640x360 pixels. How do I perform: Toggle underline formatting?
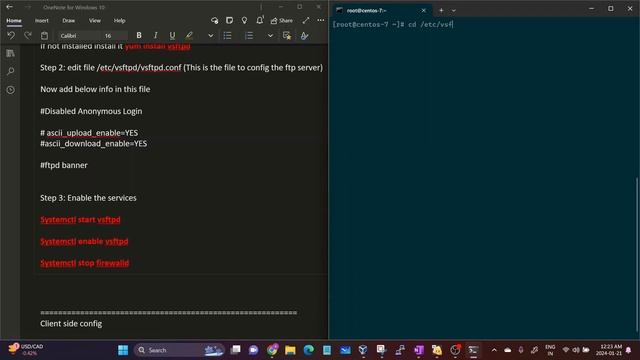172,36
